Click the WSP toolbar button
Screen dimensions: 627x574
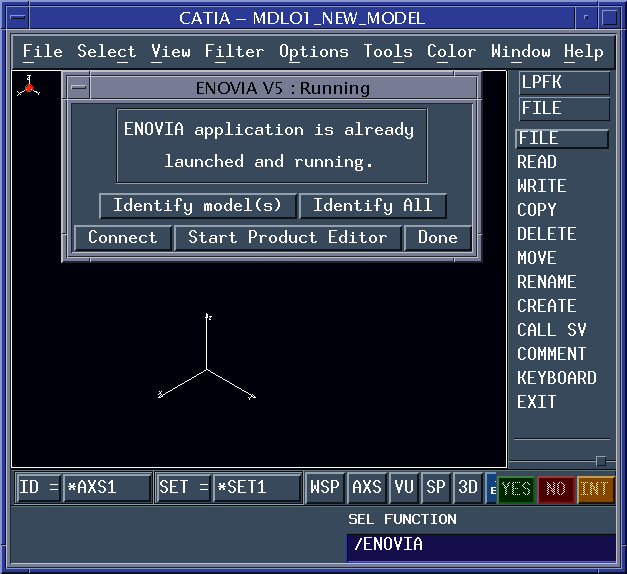coord(324,488)
